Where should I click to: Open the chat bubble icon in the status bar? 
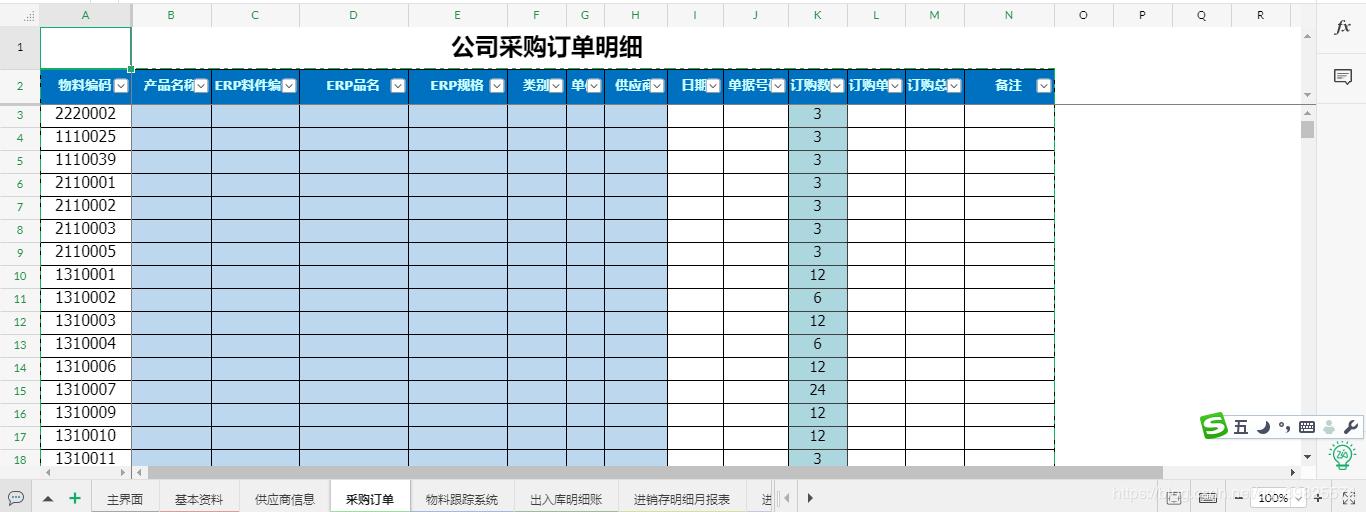(15, 498)
